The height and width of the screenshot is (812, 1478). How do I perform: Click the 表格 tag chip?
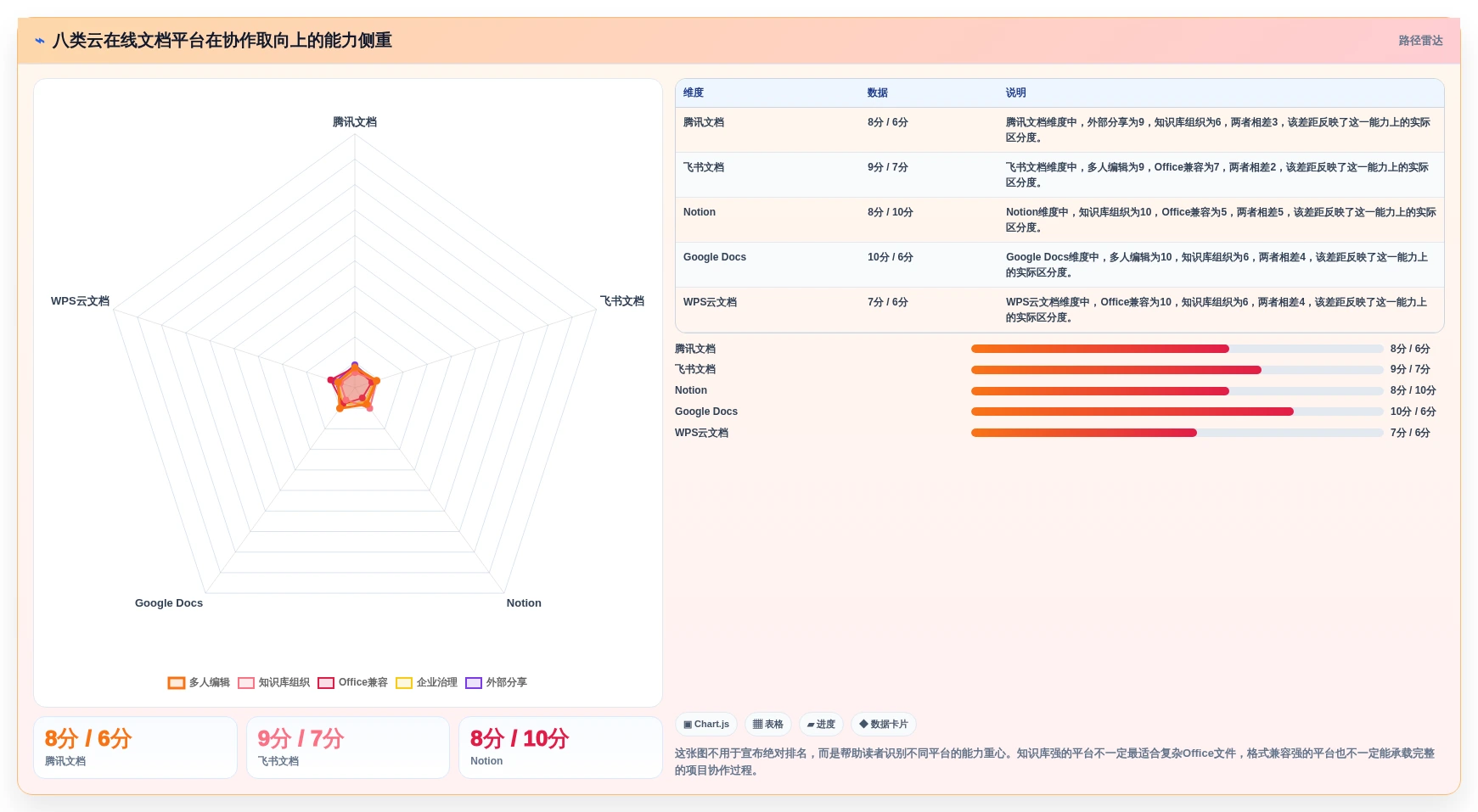[768, 725]
